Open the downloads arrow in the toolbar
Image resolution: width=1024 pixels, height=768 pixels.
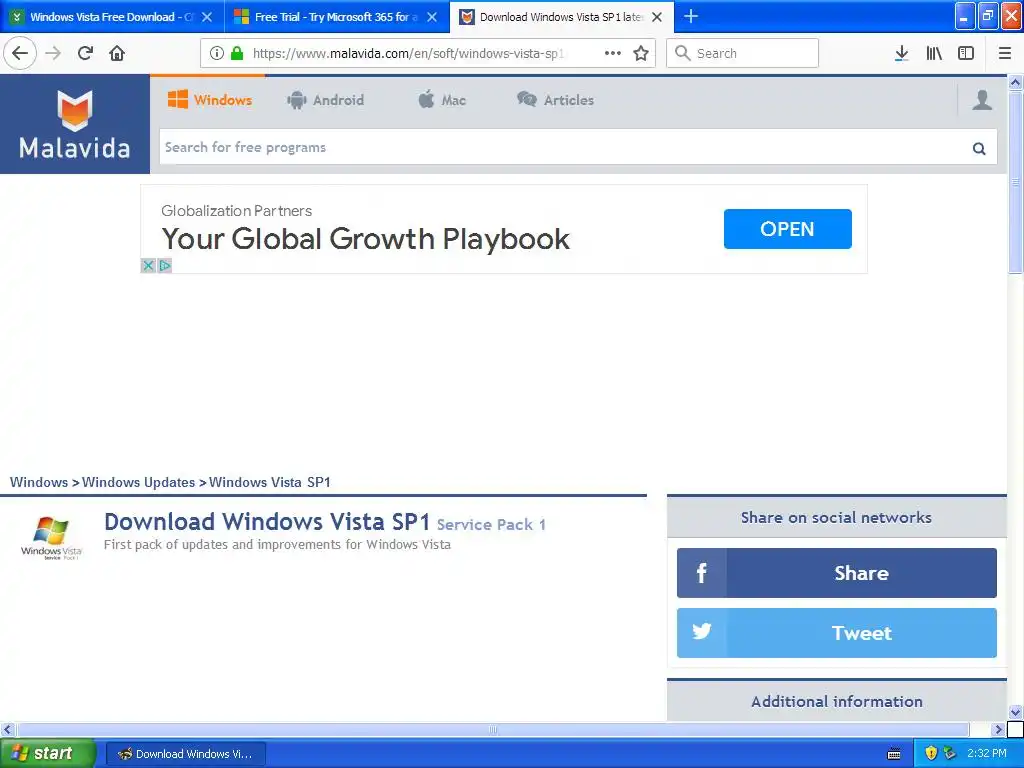point(901,53)
